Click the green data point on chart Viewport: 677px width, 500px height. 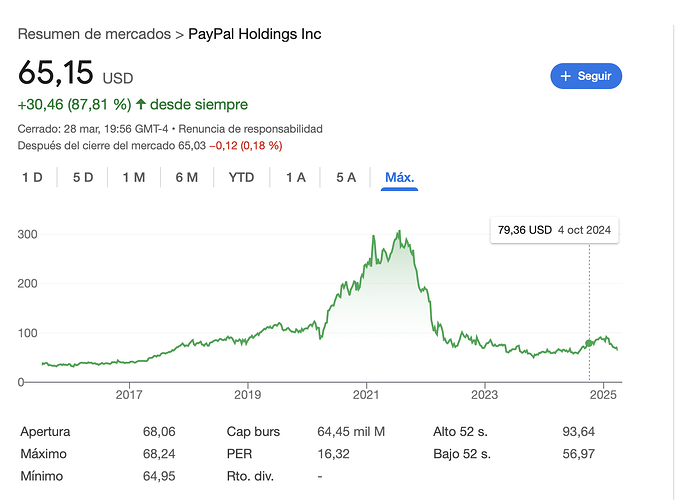(589, 343)
